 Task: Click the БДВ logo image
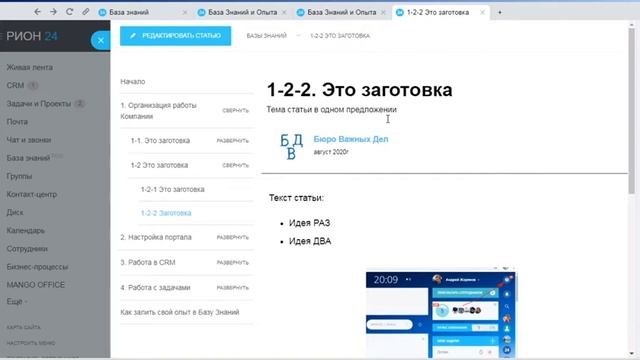[291, 146]
